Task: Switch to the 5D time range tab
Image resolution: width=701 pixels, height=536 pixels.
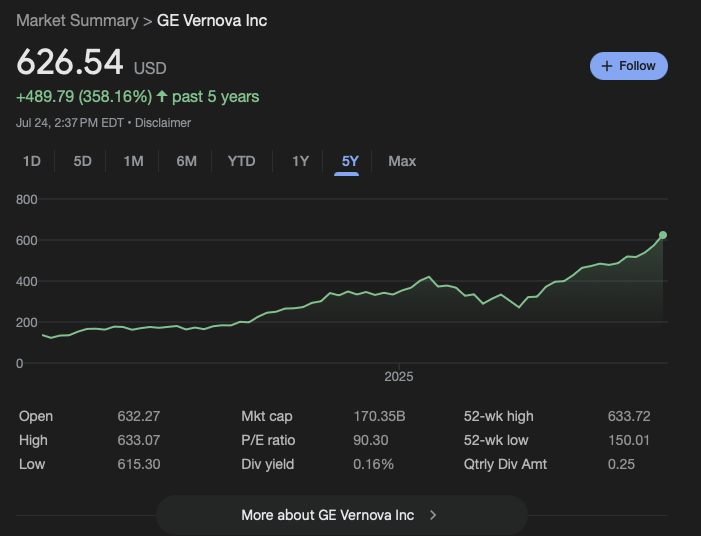Action: coord(82,161)
